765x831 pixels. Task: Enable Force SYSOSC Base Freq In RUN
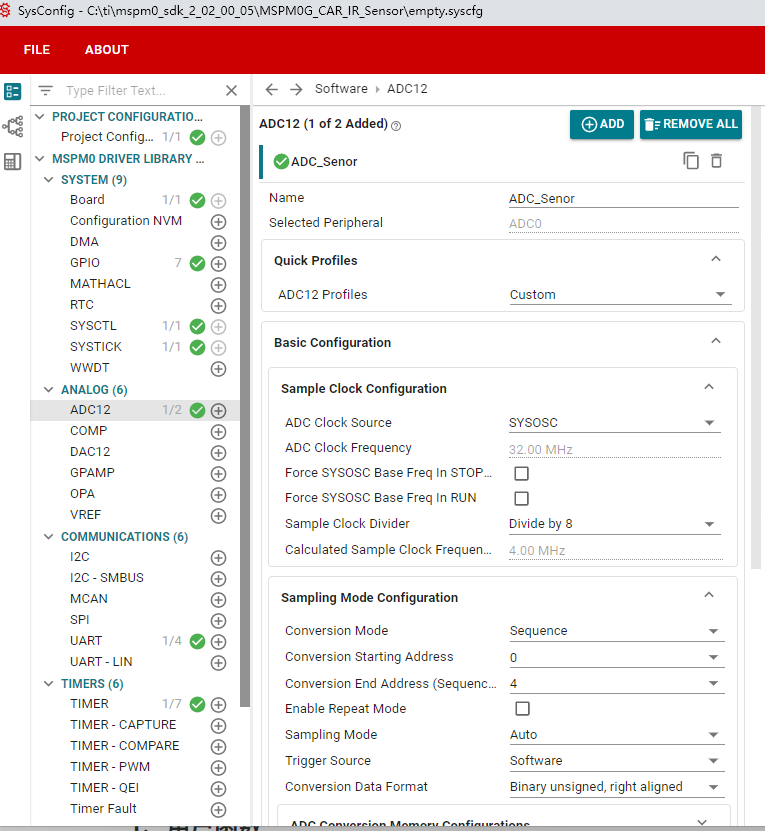pos(522,498)
